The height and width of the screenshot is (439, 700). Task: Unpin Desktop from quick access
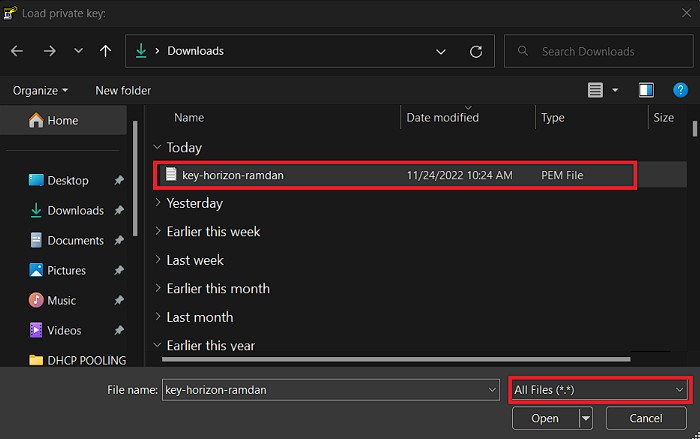click(119, 180)
